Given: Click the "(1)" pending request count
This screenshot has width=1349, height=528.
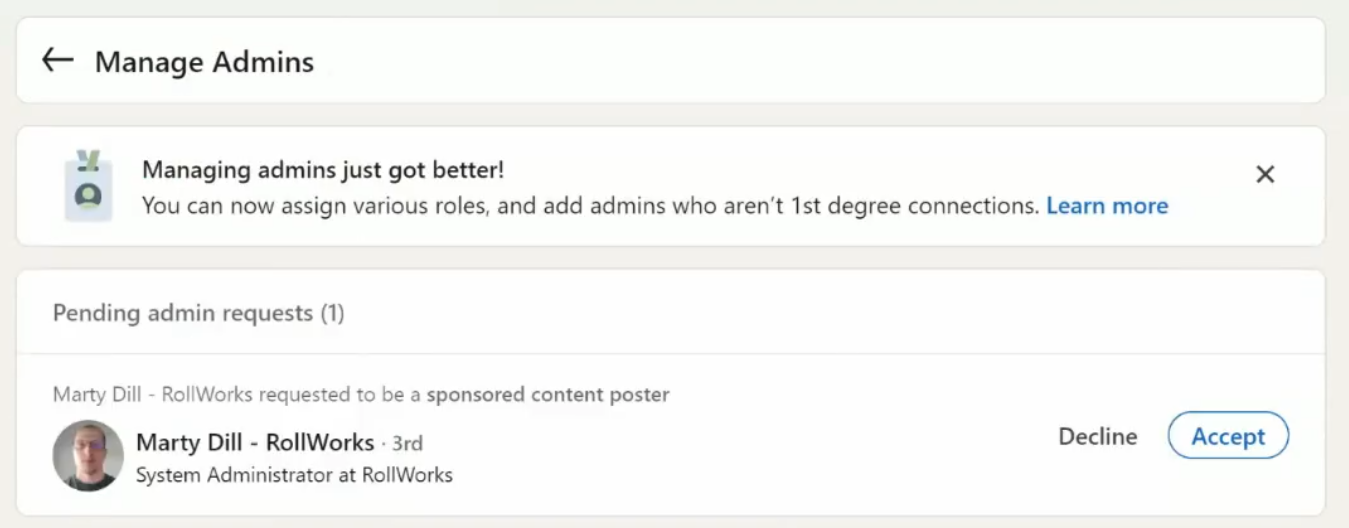Looking at the screenshot, I should tap(332, 313).
